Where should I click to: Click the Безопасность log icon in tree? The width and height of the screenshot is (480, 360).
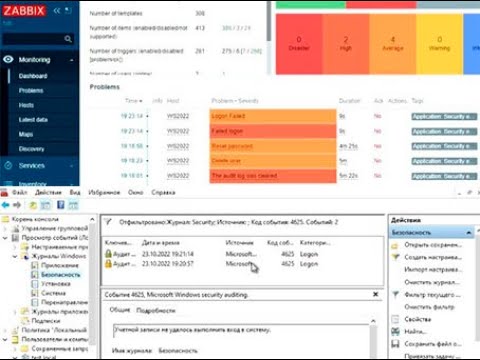click(x=35, y=275)
